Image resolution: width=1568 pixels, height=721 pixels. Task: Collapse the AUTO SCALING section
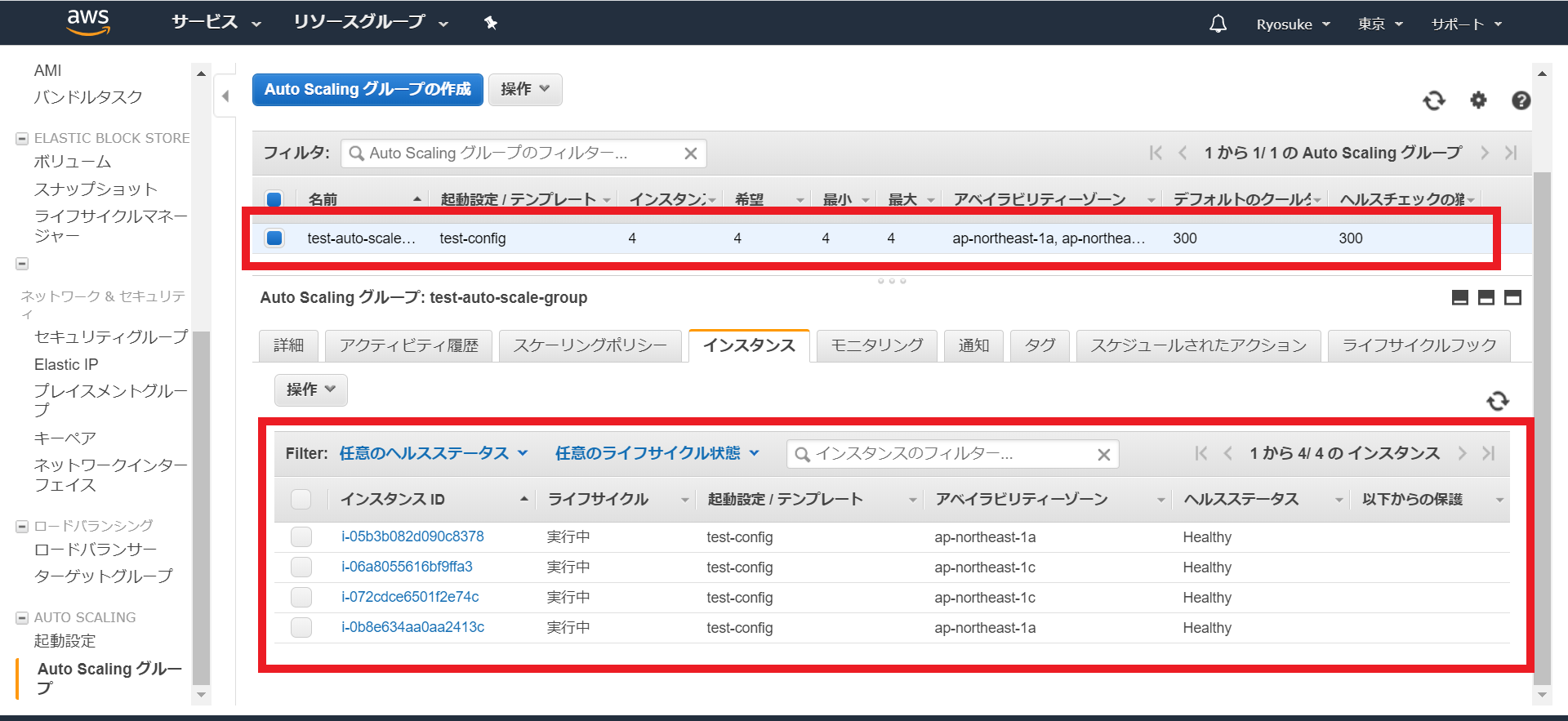pyautogui.click(x=22, y=618)
